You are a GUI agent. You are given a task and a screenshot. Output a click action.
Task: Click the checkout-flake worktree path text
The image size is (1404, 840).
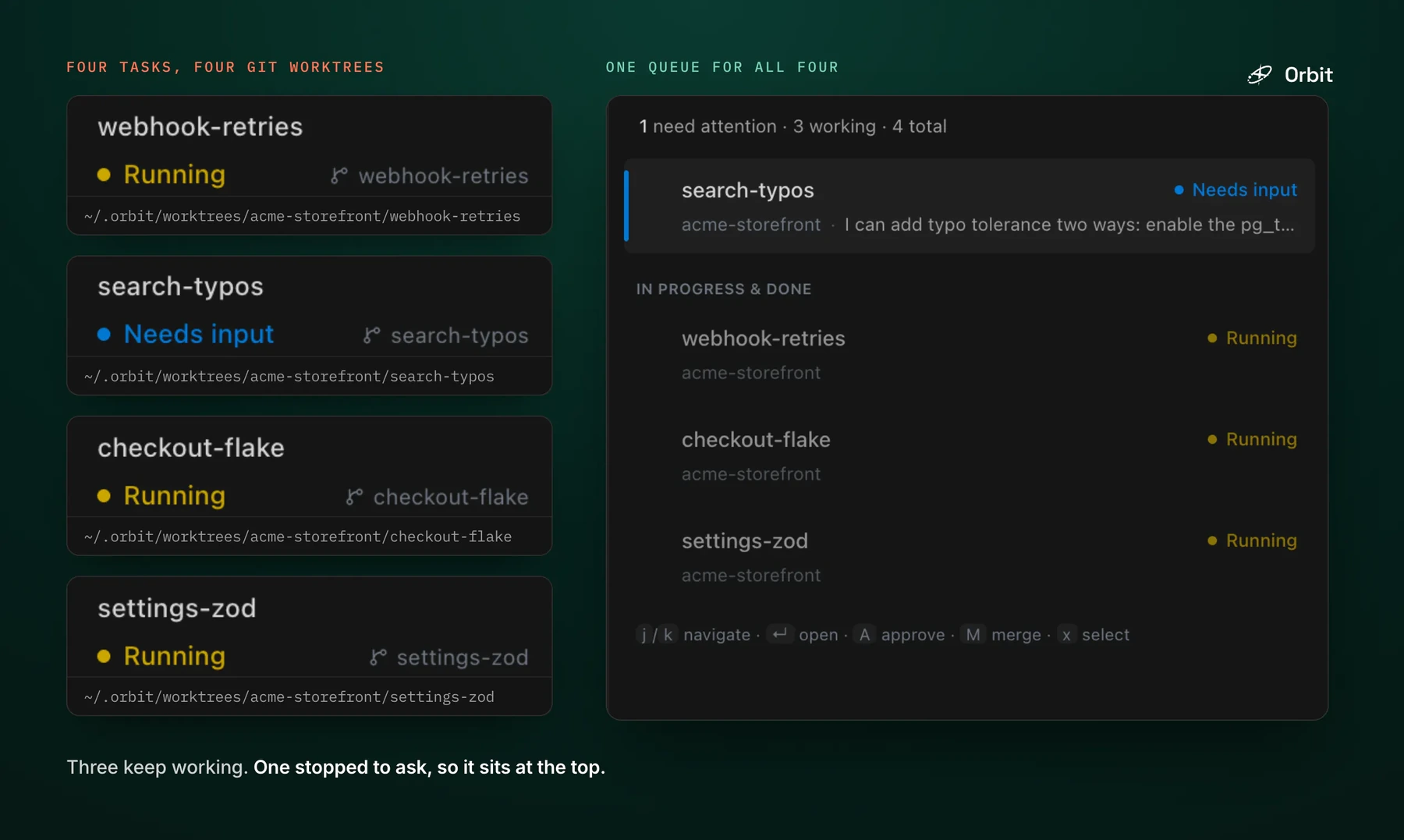[298, 537]
